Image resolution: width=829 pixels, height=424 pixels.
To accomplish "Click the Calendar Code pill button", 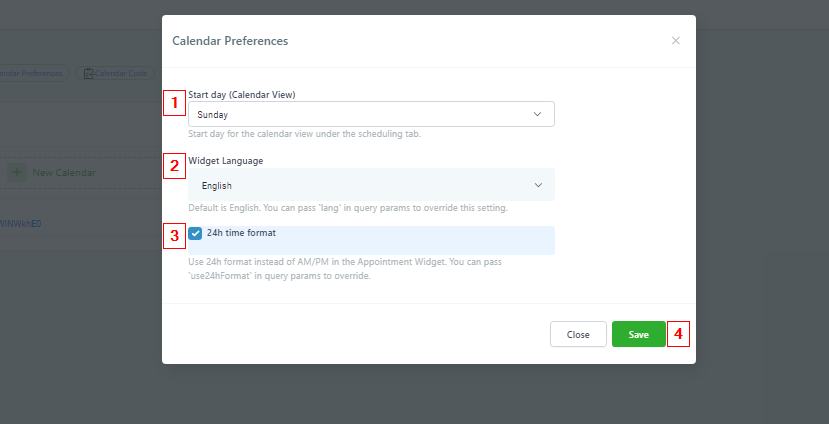I will (118, 73).
